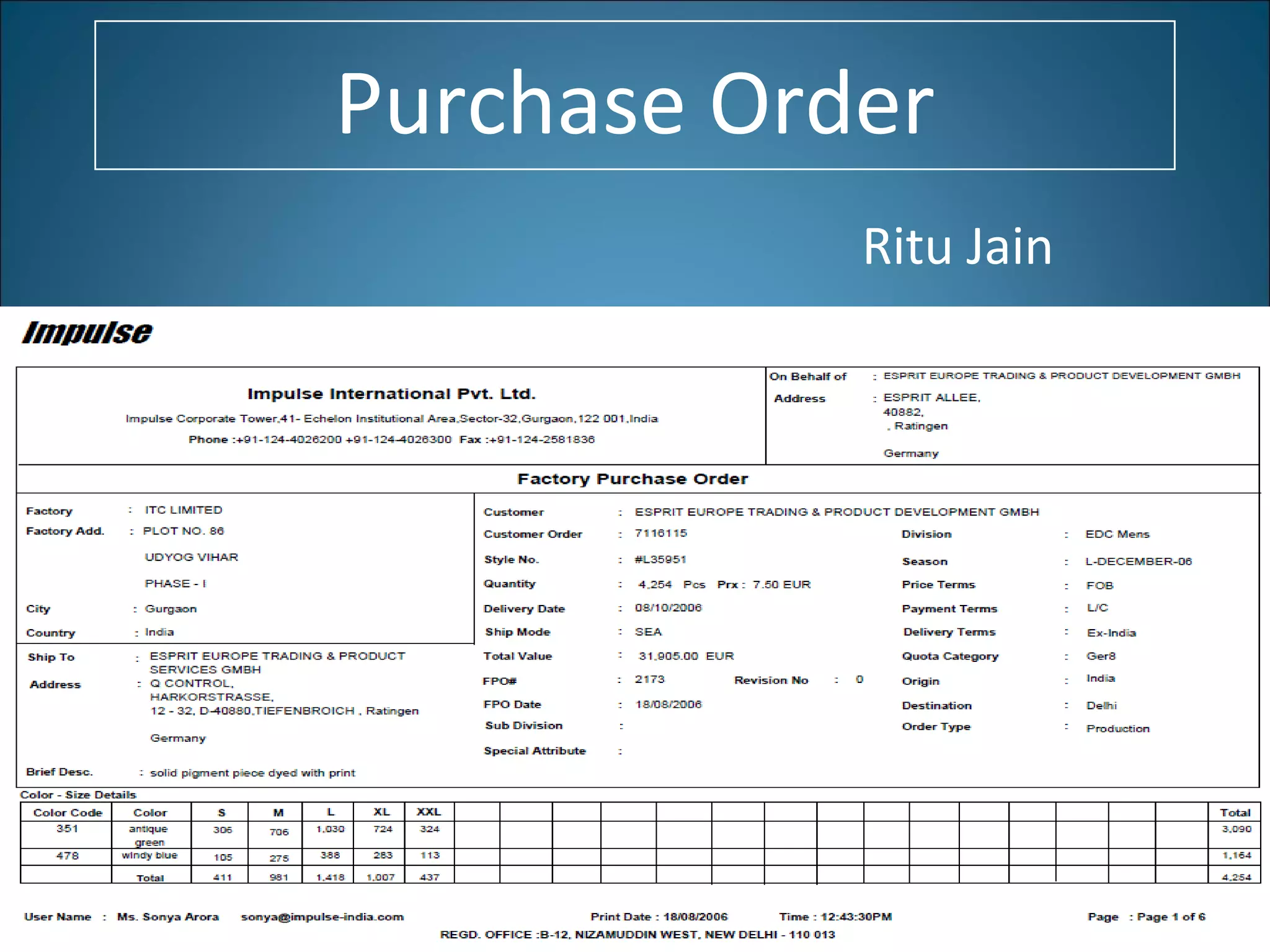The width and height of the screenshot is (1270, 952).
Task: Select the phone number line
Action: point(391,439)
